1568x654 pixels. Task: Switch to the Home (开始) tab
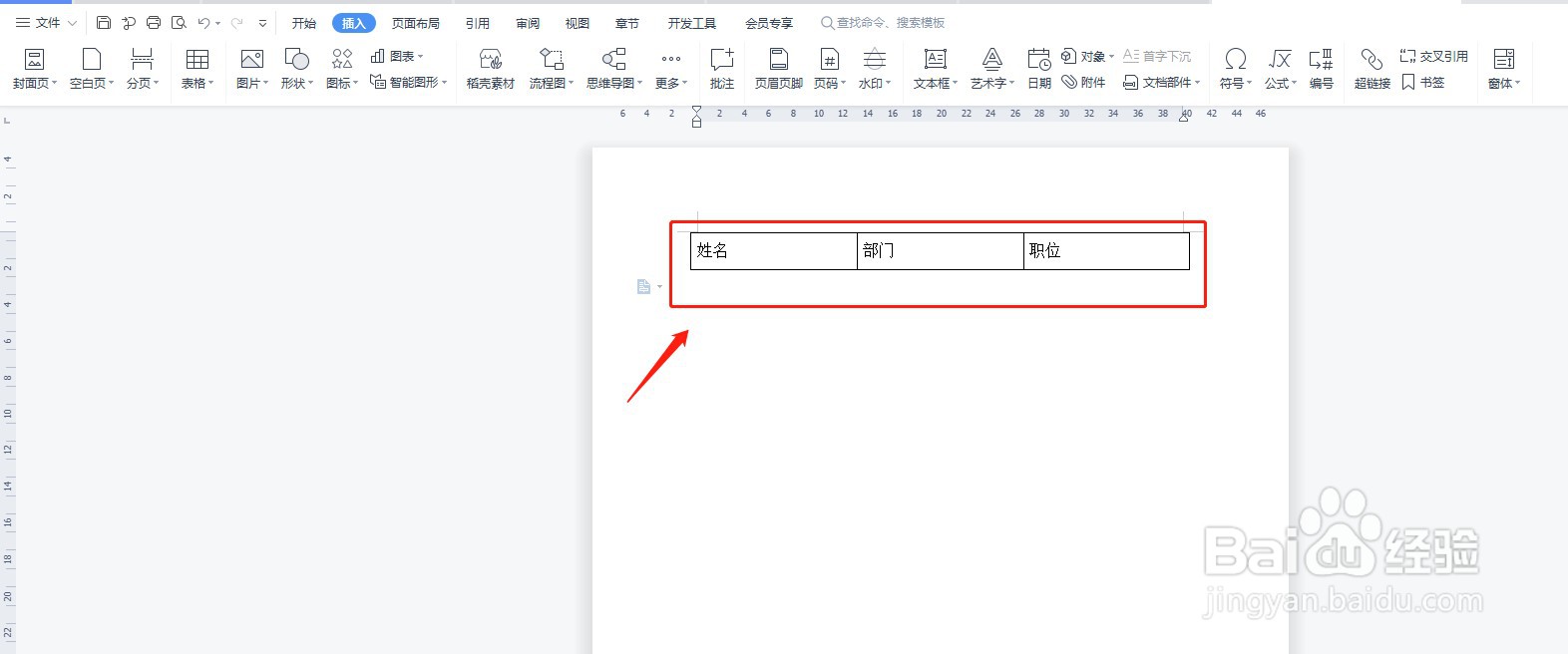[x=304, y=23]
